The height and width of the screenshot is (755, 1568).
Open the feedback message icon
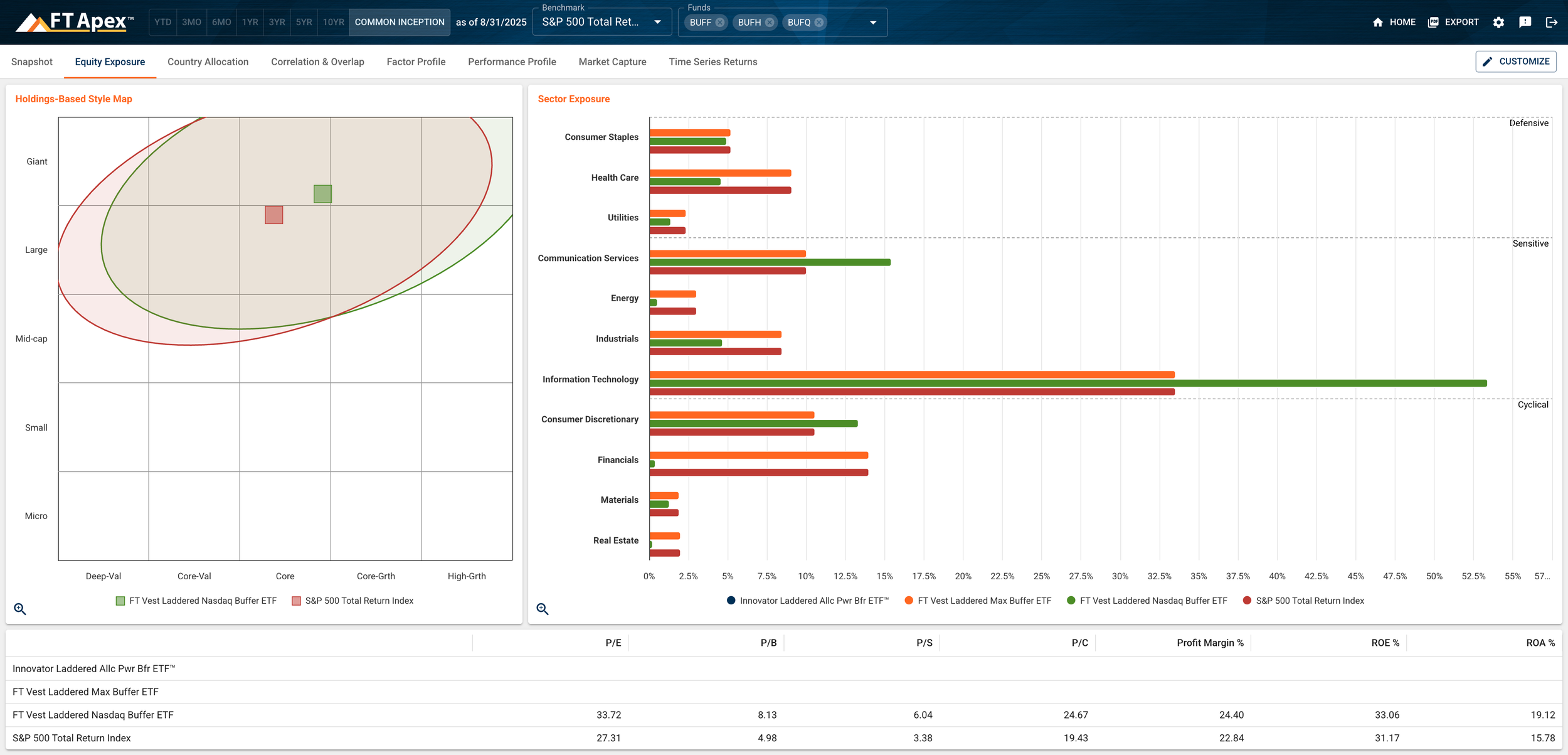[x=1525, y=23]
